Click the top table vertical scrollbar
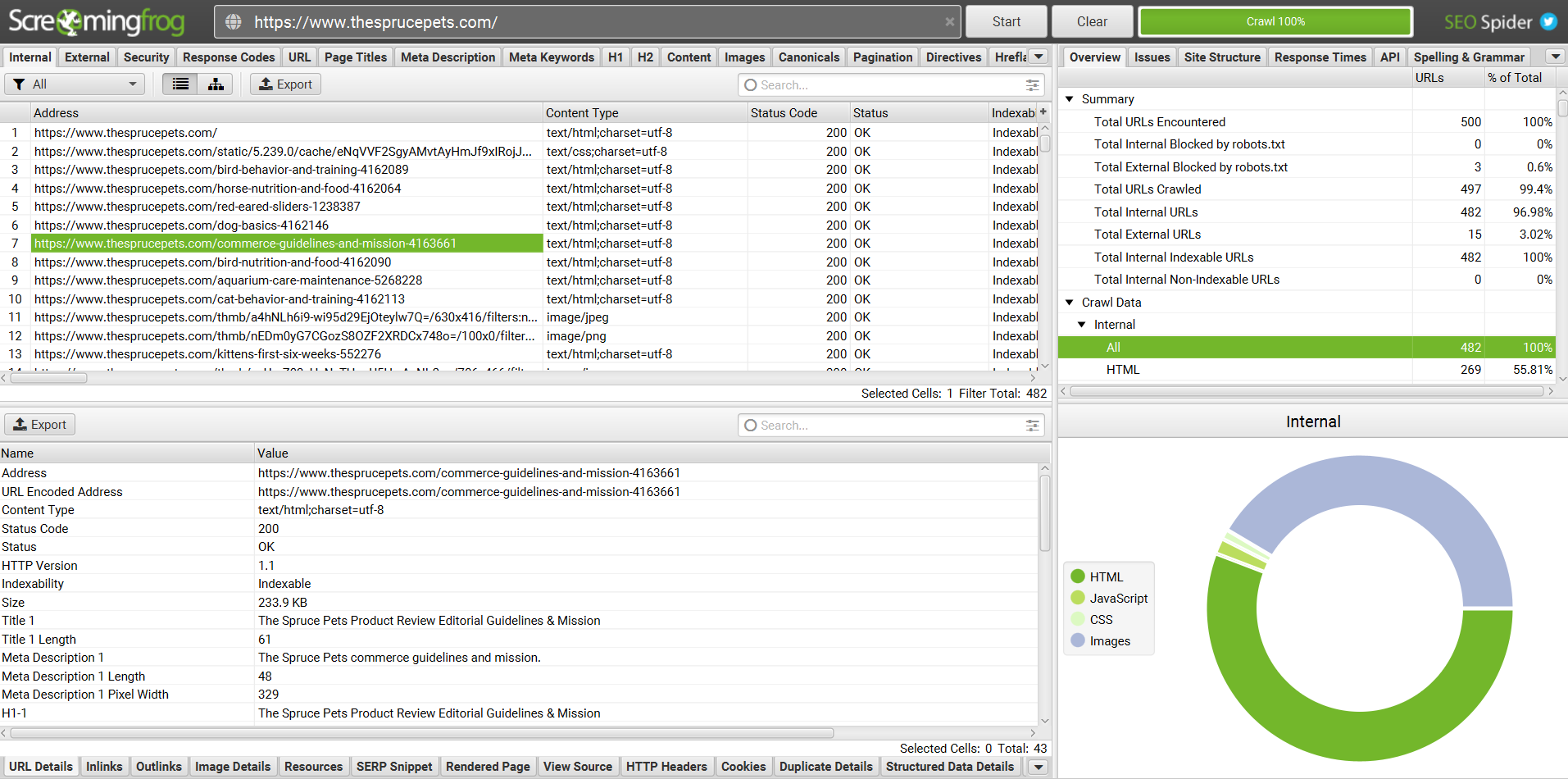This screenshot has width=1568, height=779. pyautogui.click(x=1044, y=142)
